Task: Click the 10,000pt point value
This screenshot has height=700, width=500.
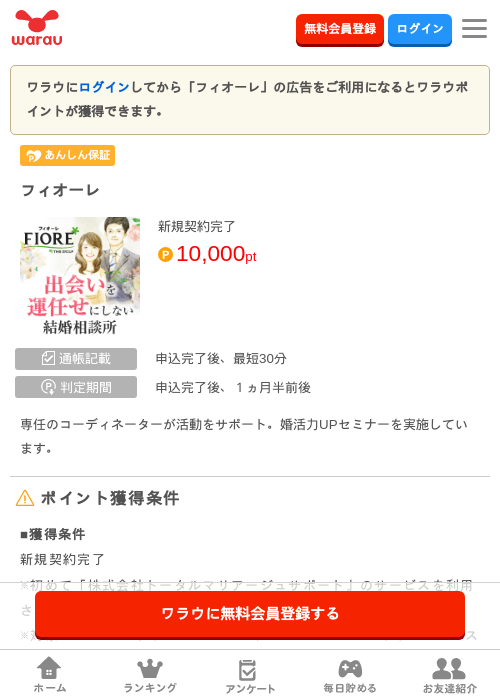Action: (x=217, y=254)
